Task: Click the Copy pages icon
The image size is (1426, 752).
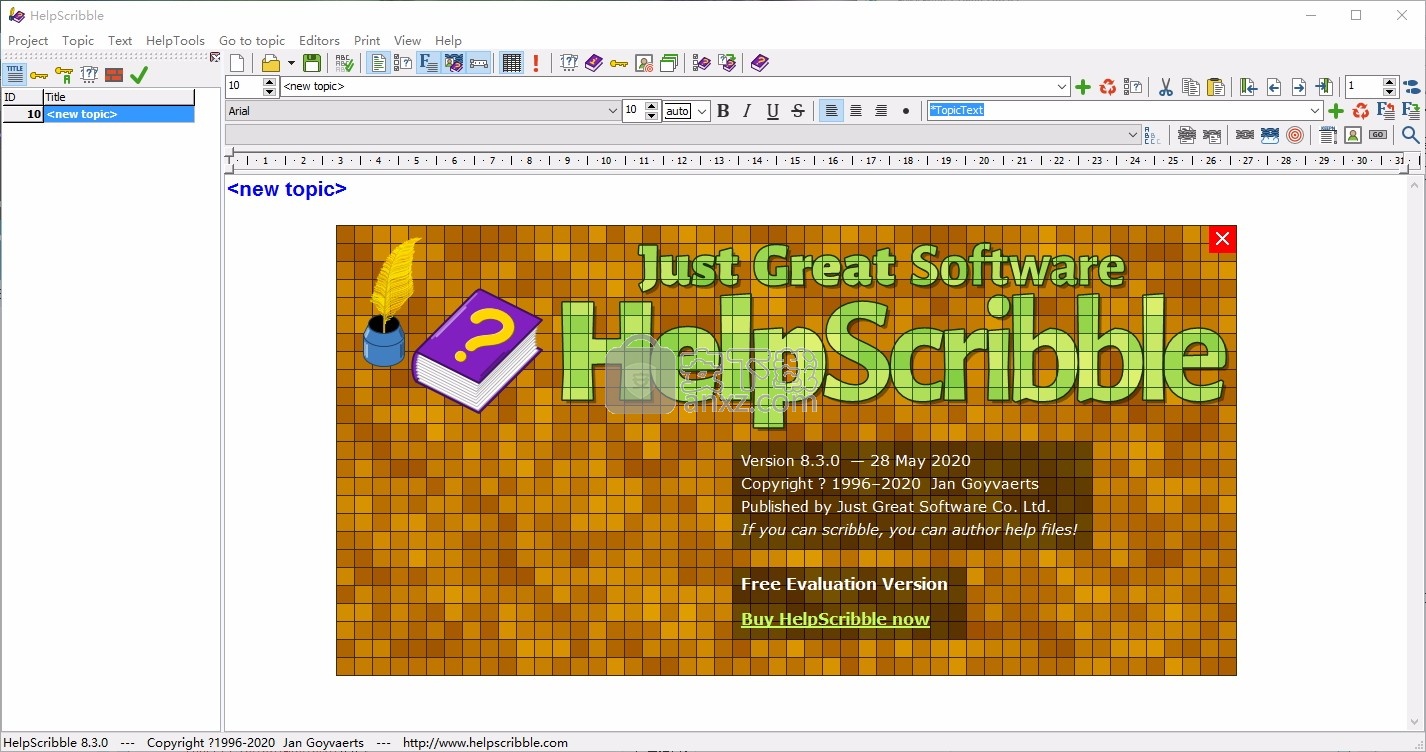Action: (1190, 87)
